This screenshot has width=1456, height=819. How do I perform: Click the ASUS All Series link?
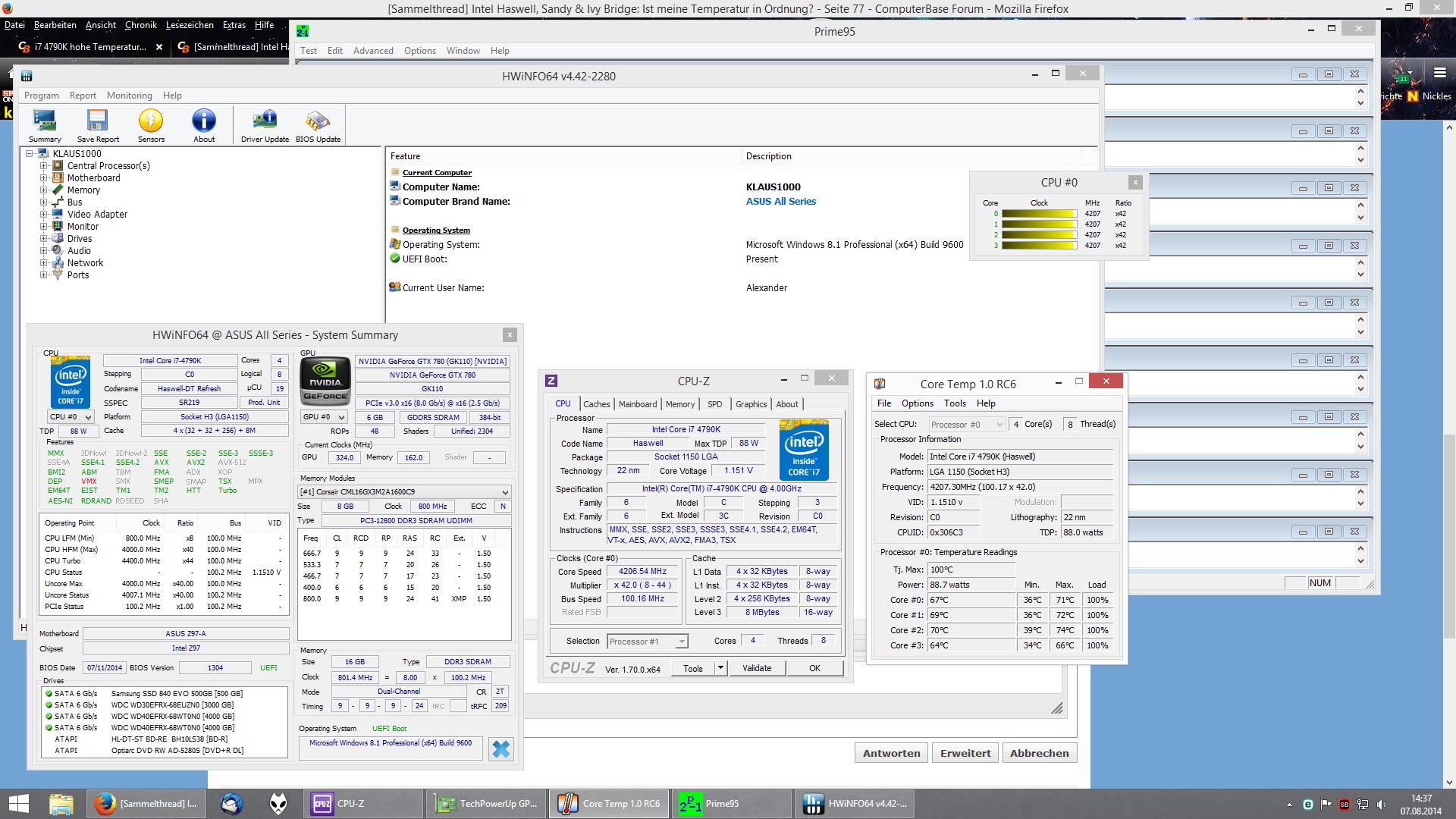(780, 202)
